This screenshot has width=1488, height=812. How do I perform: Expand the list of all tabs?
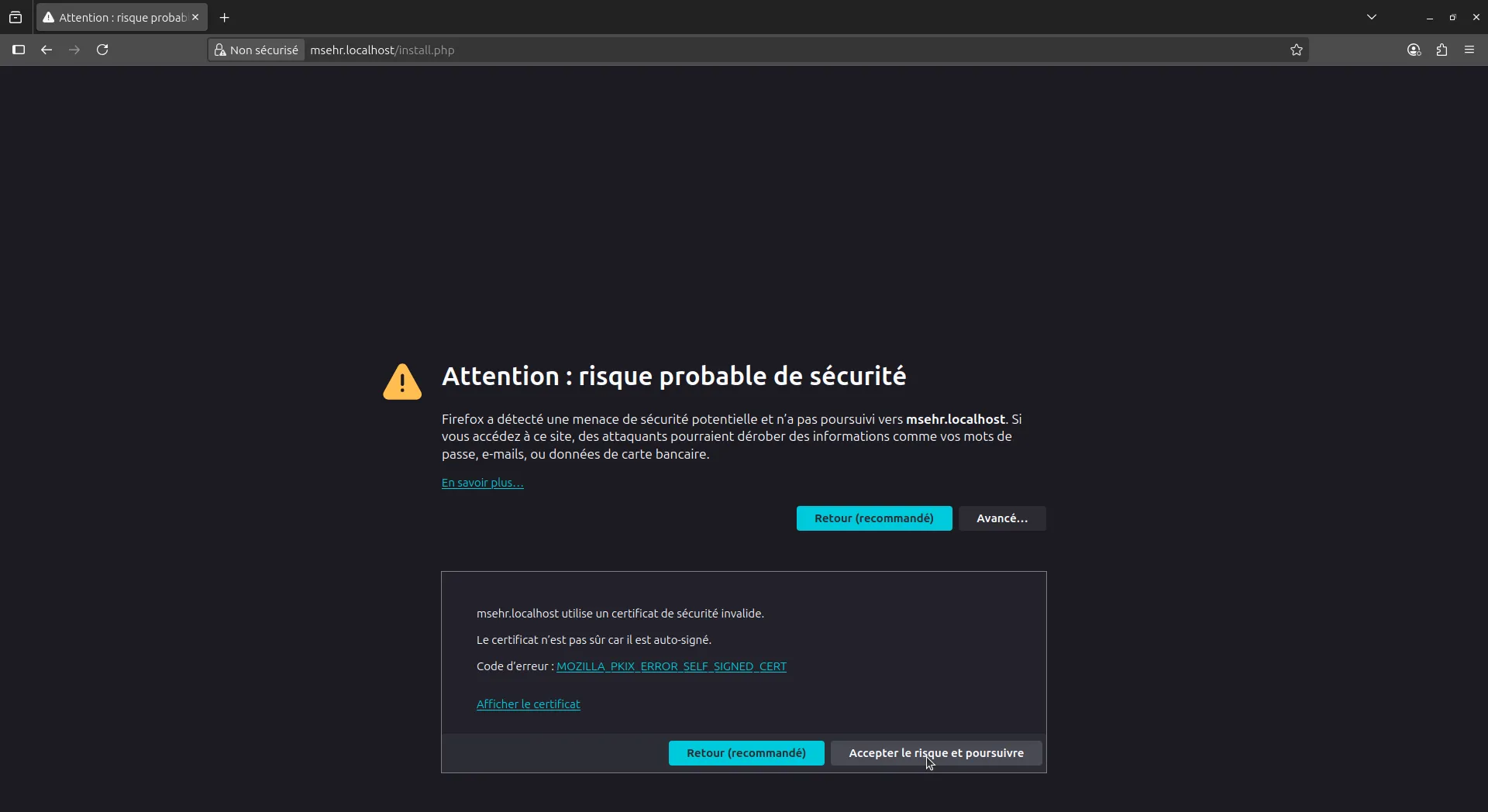point(1372,17)
